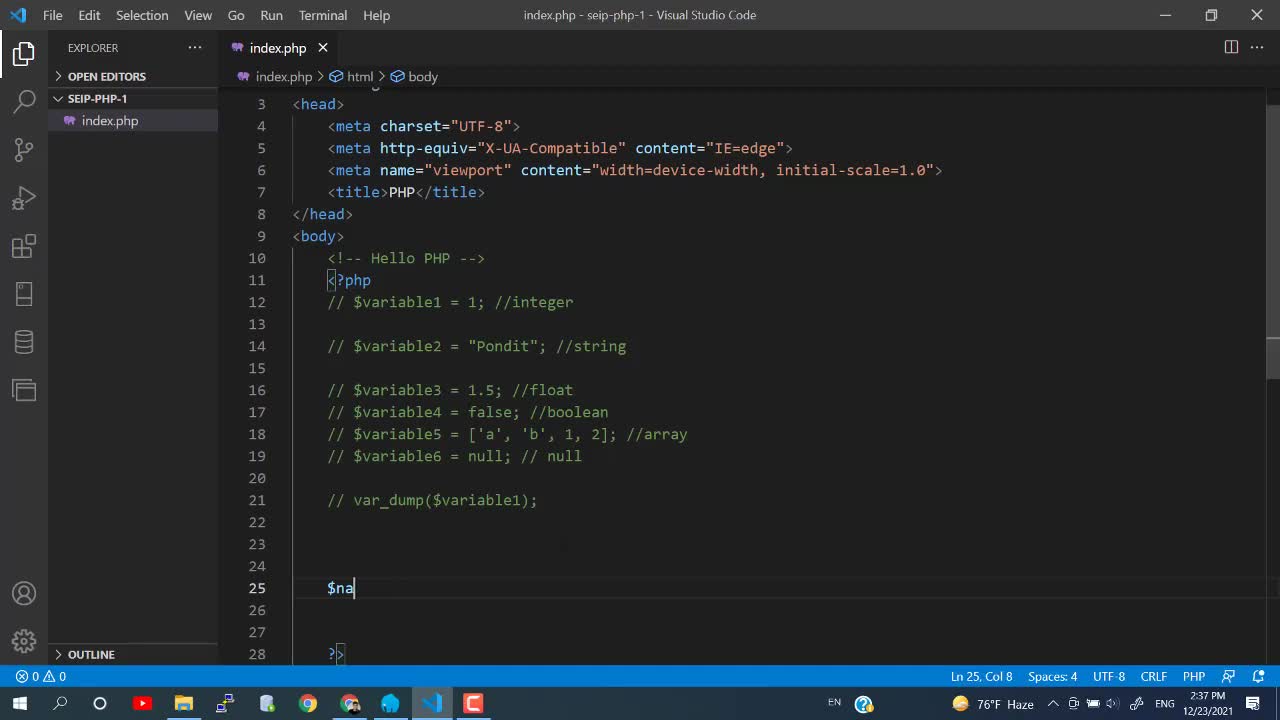Open the Terminal menu
The image size is (1280, 720).
pyautogui.click(x=323, y=15)
